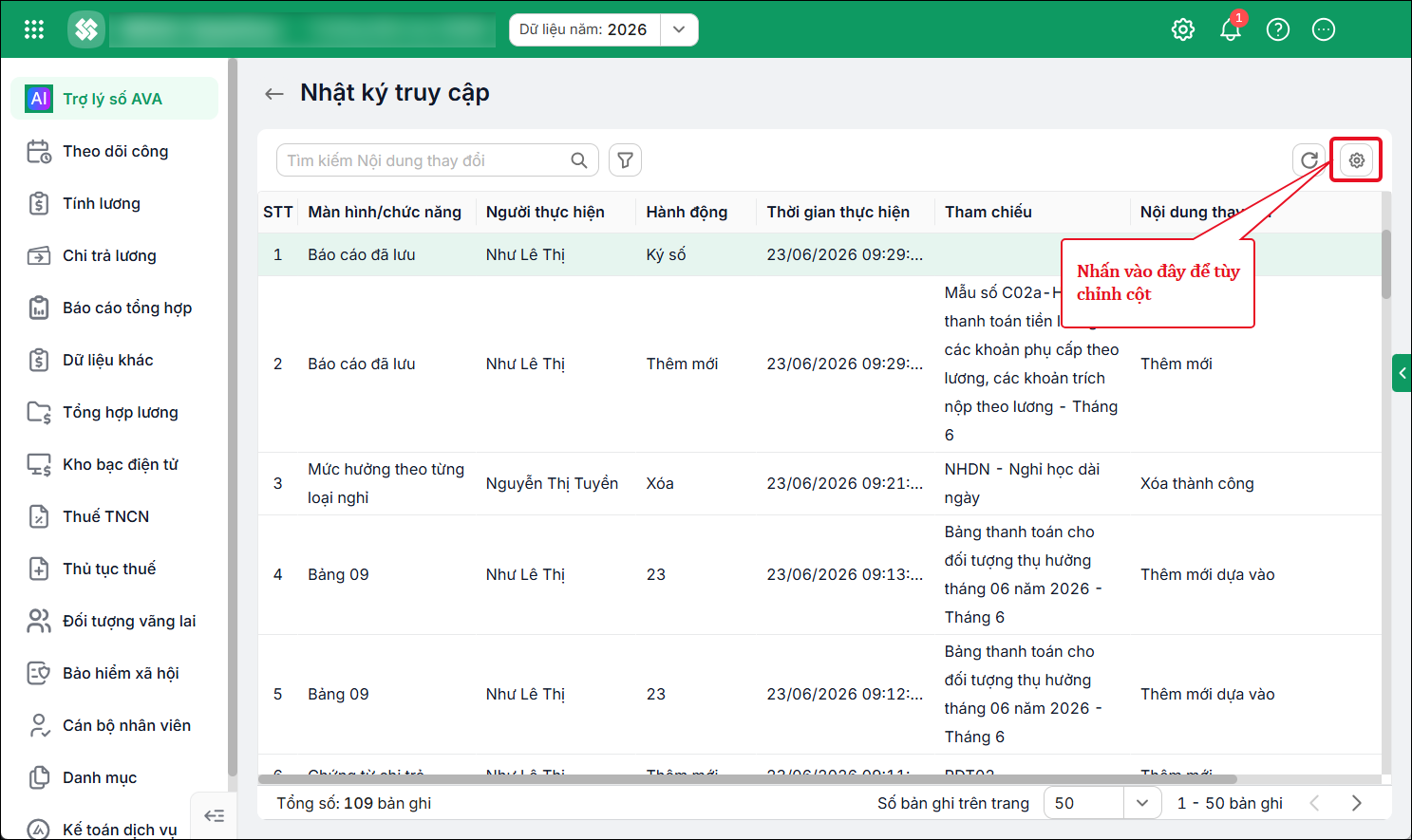1412x840 pixels.
Task: Focus the Tìm kiếm Nội dung thay đổi field
Action: (x=438, y=160)
